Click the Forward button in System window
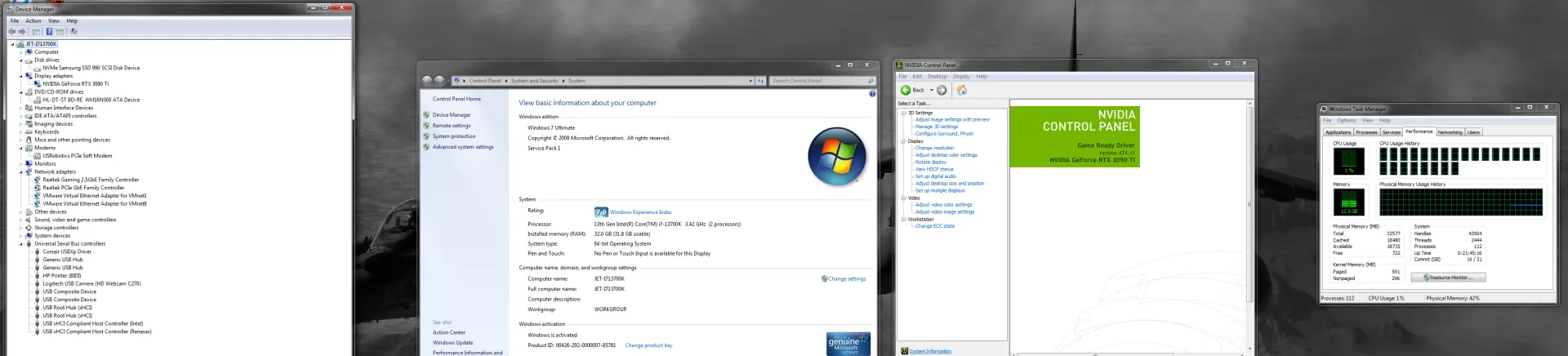This screenshot has height=356, width=1568. [x=439, y=81]
